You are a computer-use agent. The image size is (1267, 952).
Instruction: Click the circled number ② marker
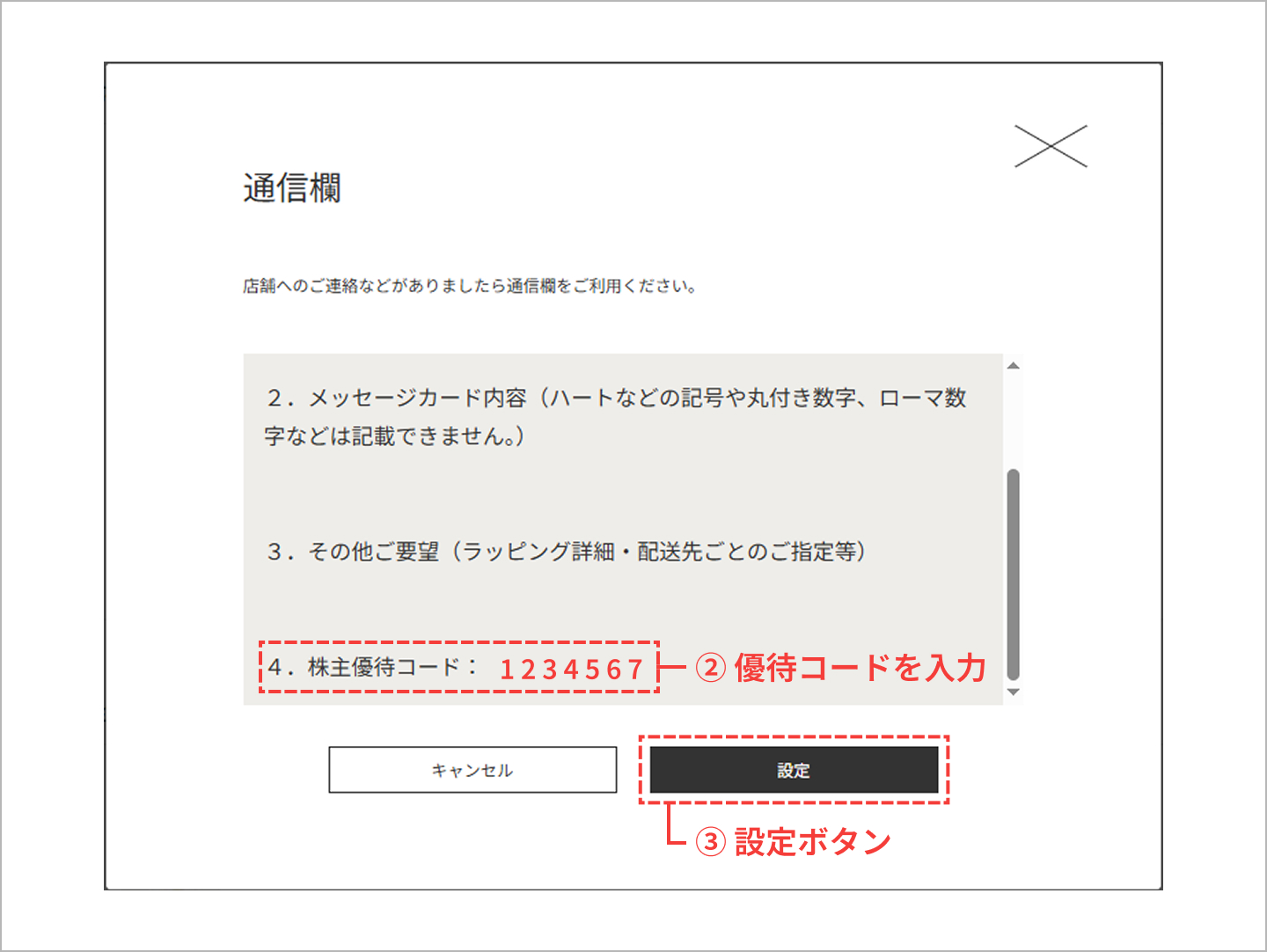[711, 668]
